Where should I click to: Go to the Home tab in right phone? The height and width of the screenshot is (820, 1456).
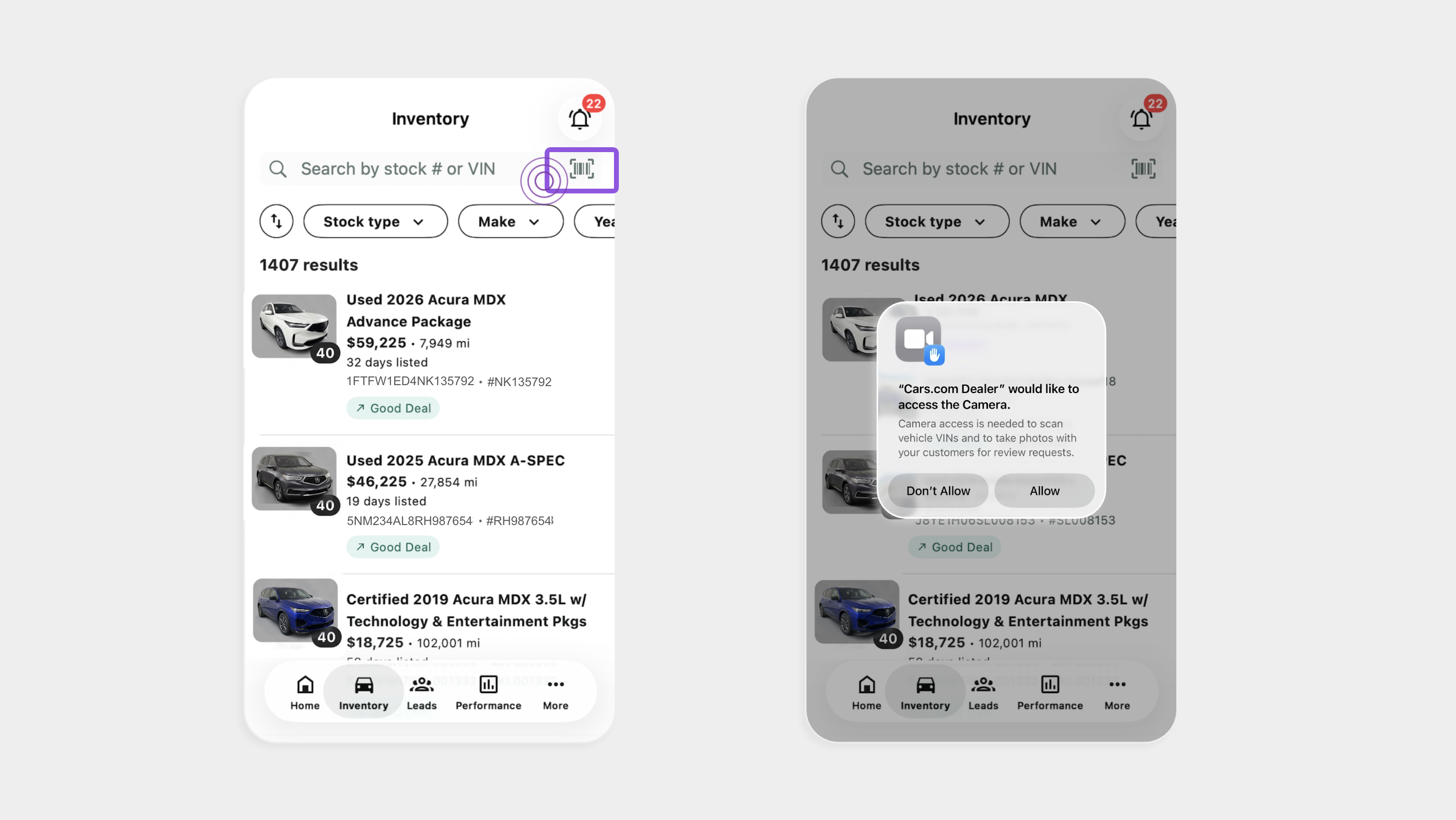pyautogui.click(x=866, y=693)
